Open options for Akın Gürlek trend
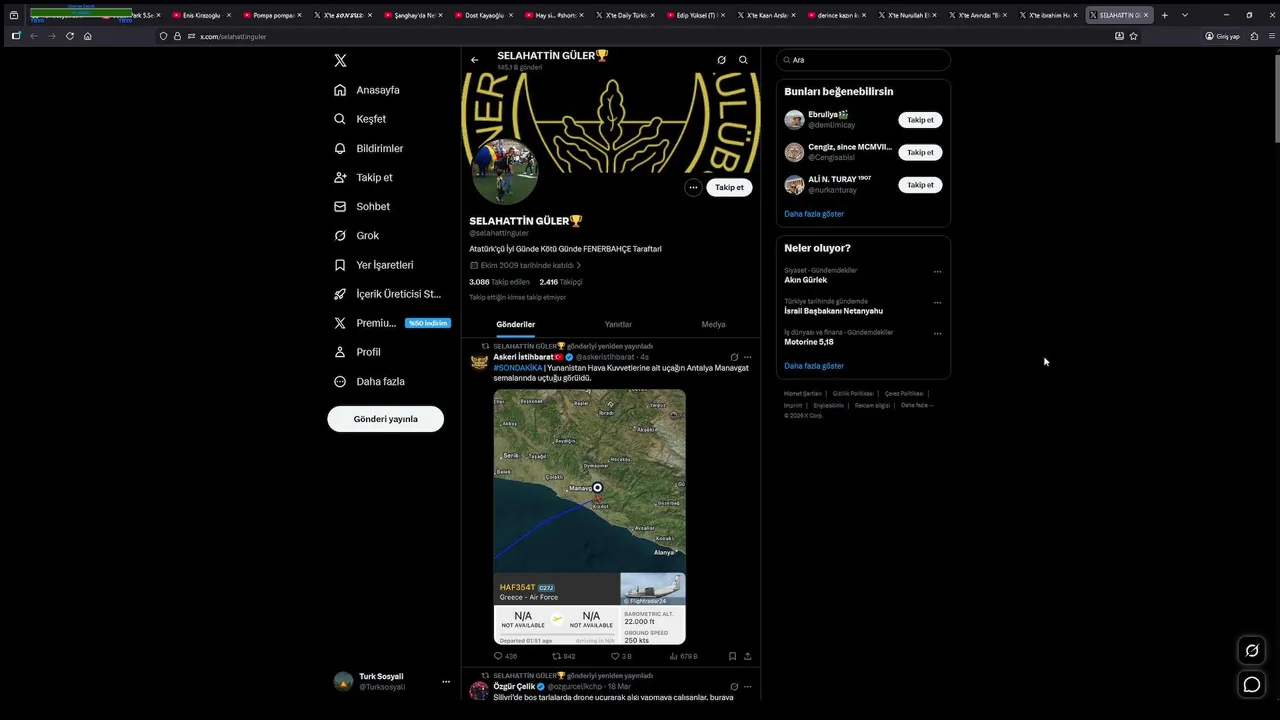Viewport: 1280px width, 720px height. pos(937,271)
